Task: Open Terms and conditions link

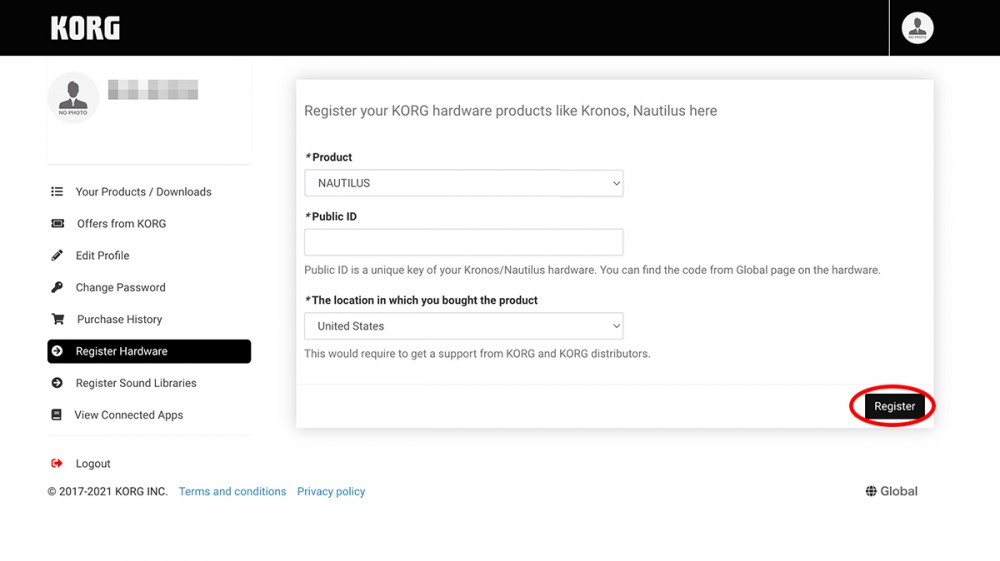Action: [232, 492]
